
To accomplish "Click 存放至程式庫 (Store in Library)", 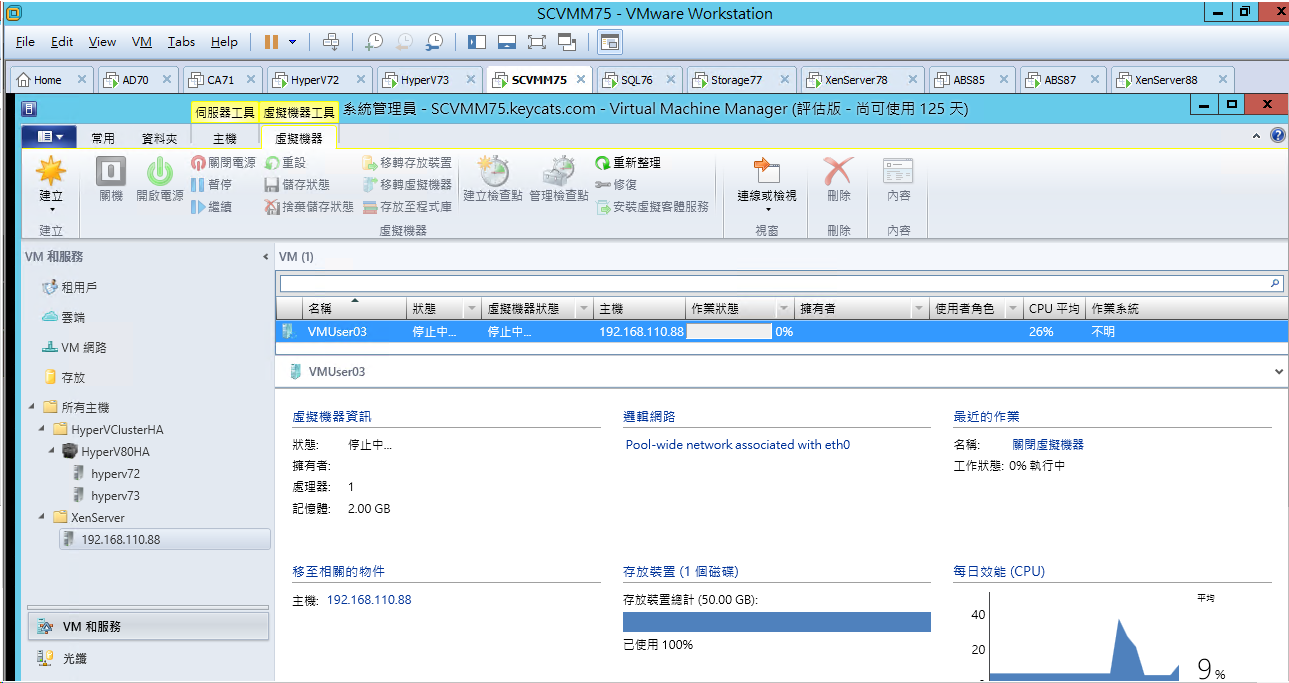I will click(x=407, y=206).
